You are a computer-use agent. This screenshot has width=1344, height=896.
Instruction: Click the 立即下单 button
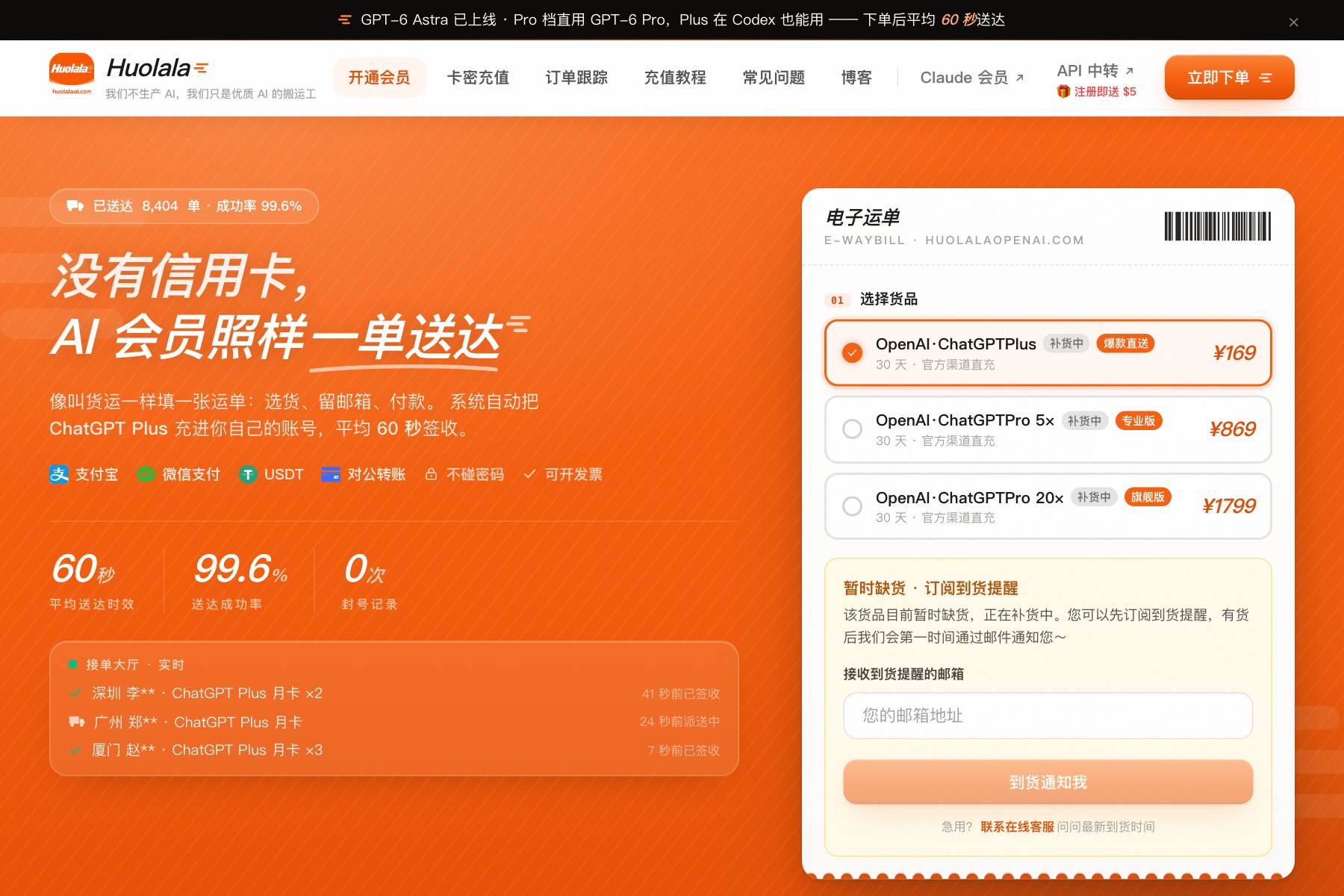coord(1229,77)
